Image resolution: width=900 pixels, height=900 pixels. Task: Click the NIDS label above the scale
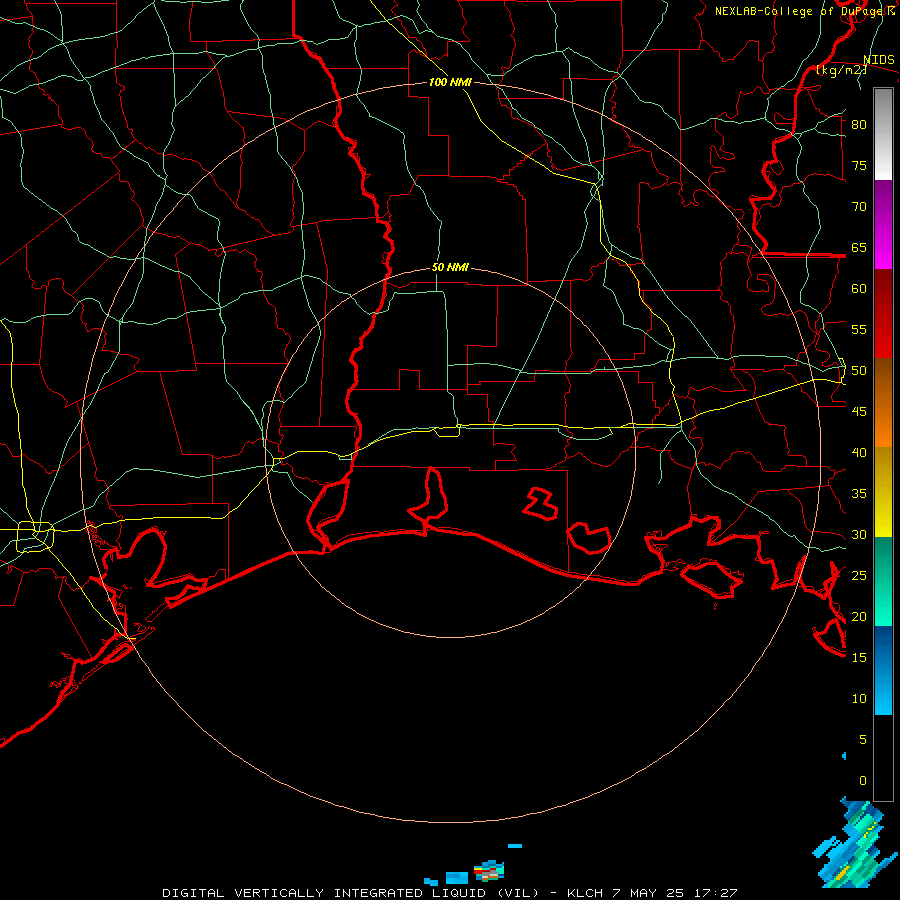coord(879,60)
